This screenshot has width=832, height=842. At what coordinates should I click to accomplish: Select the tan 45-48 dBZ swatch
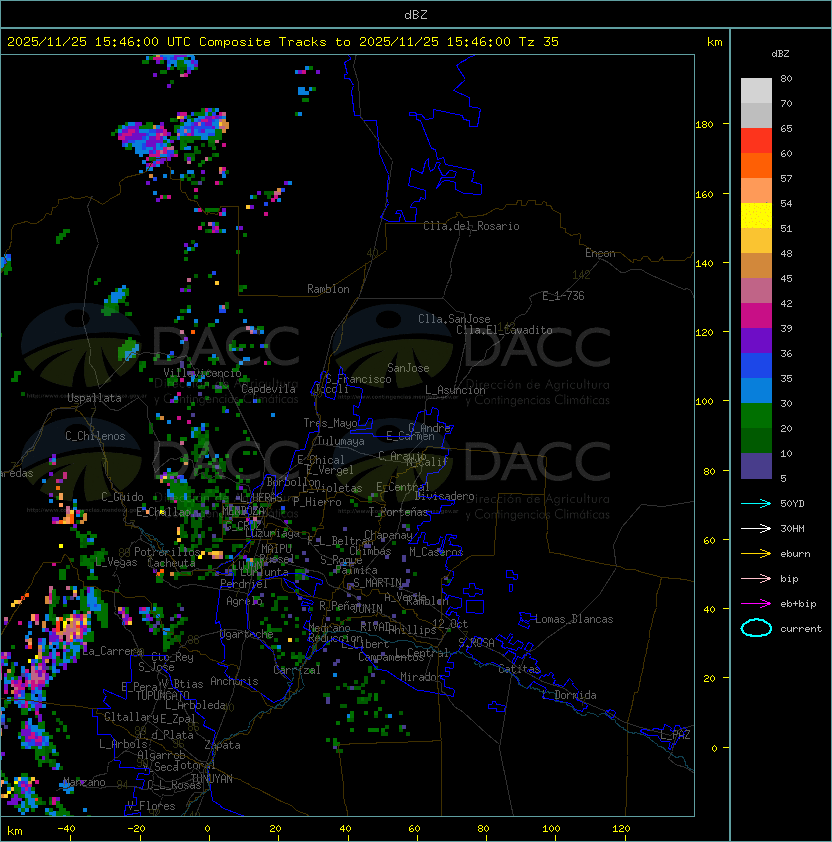point(756,265)
